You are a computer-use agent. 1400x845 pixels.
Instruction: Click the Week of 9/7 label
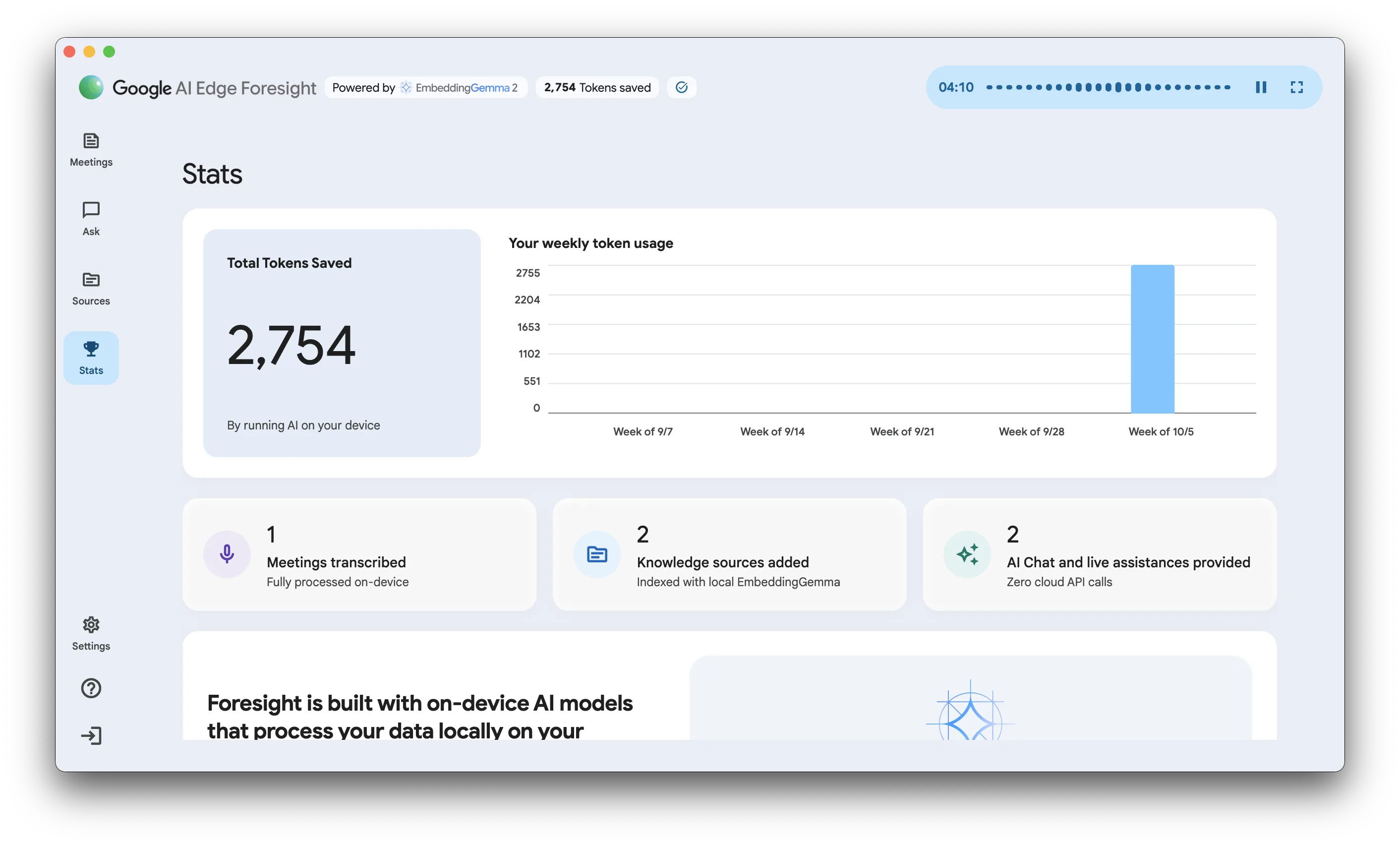click(x=642, y=431)
